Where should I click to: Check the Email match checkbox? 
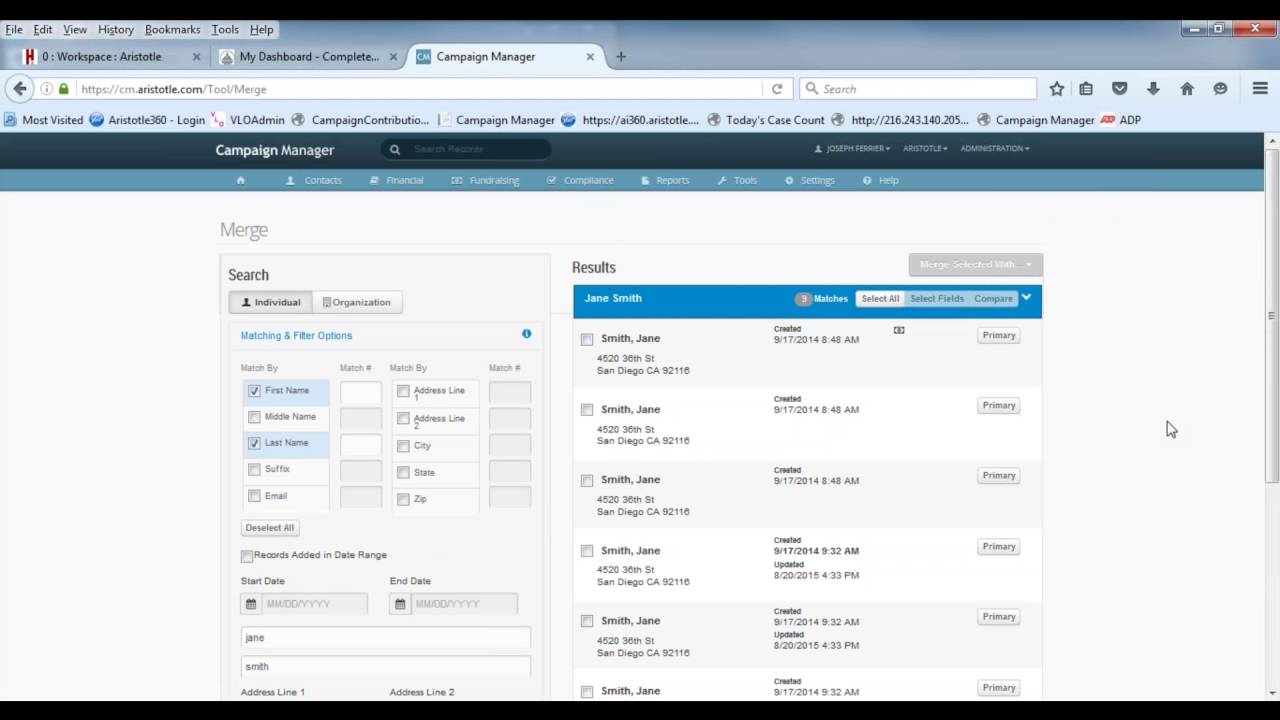[x=254, y=496]
